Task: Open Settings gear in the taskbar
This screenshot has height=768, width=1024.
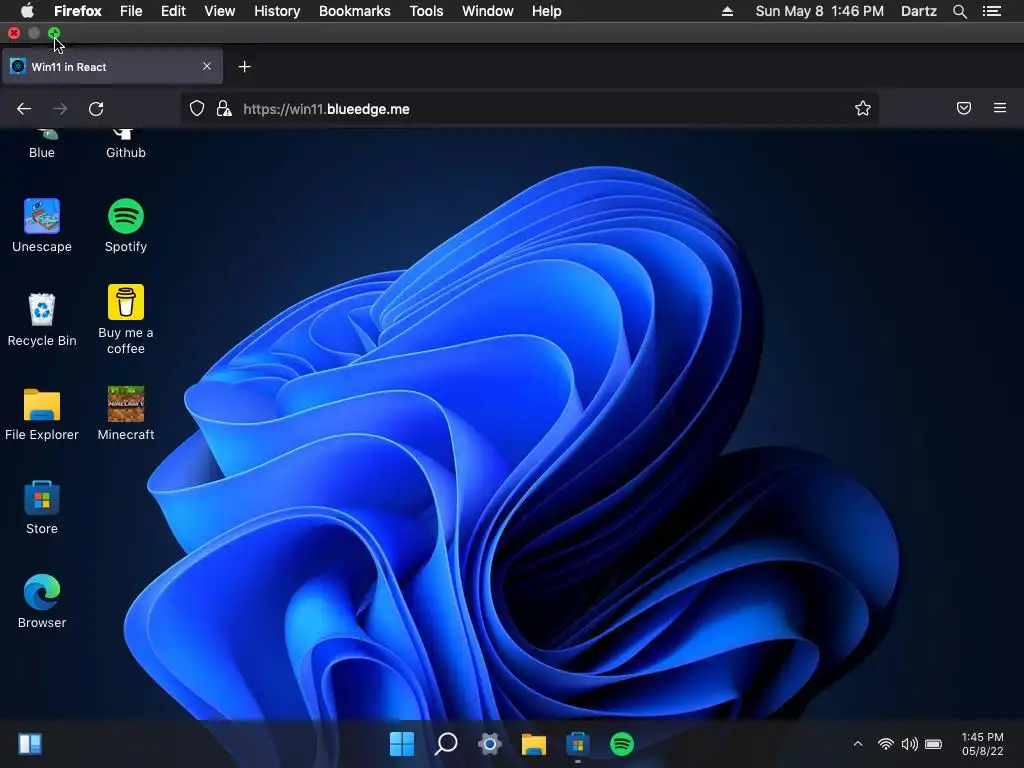Action: coord(490,744)
